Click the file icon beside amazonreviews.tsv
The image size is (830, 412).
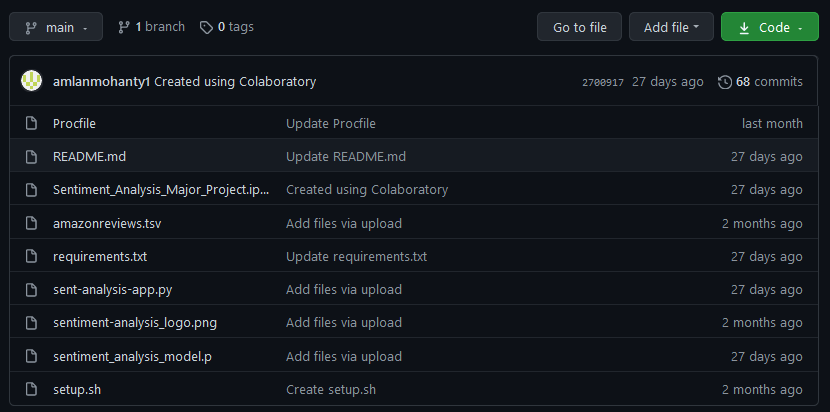[x=31, y=223]
